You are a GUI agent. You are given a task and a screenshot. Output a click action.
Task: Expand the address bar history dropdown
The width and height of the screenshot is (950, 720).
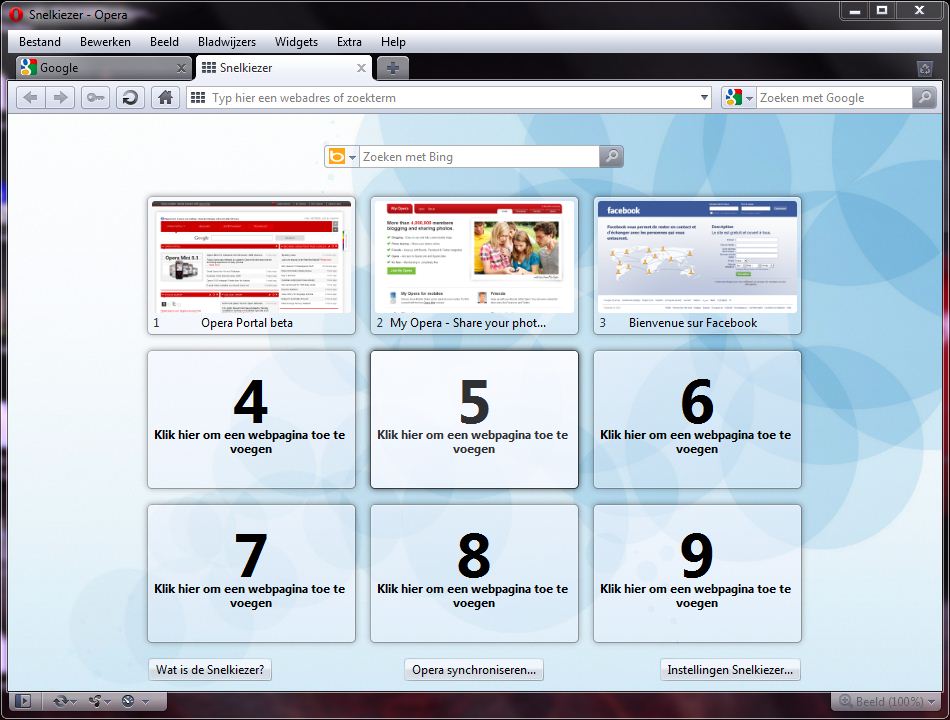coord(704,98)
